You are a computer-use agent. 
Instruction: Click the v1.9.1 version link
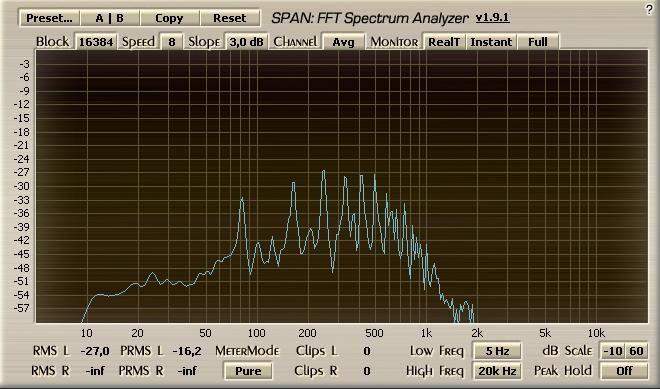(x=492, y=18)
